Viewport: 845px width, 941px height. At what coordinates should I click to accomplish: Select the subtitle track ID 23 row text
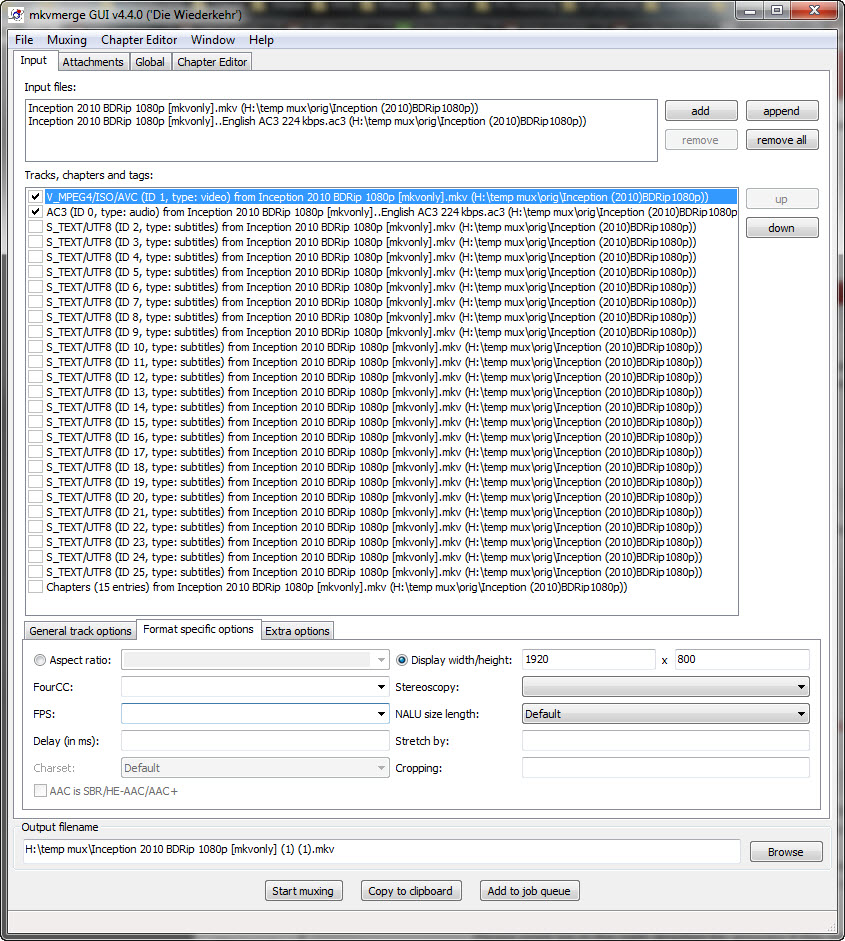(x=374, y=542)
